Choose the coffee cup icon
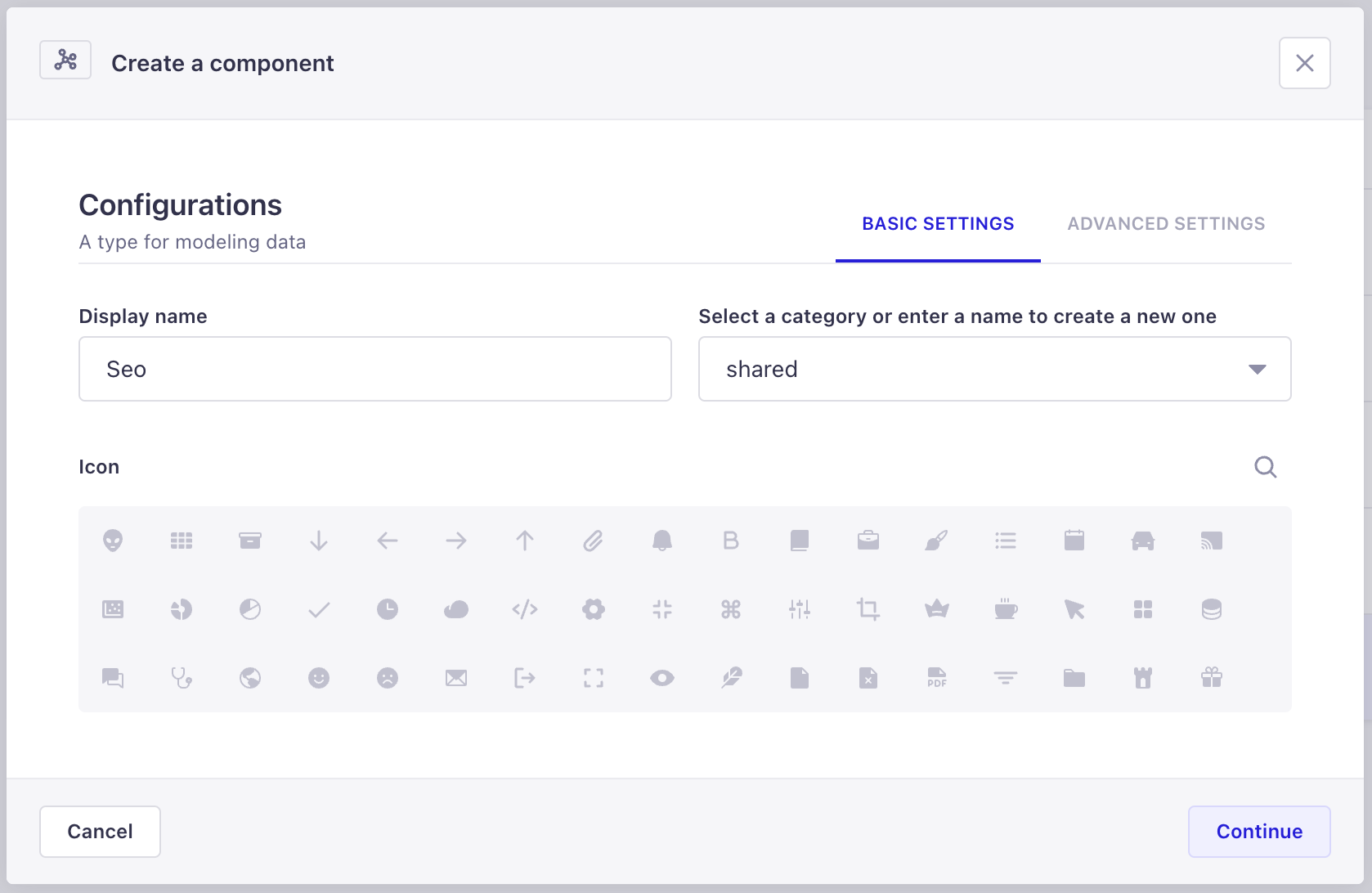The width and height of the screenshot is (1372, 893). [x=1006, y=609]
